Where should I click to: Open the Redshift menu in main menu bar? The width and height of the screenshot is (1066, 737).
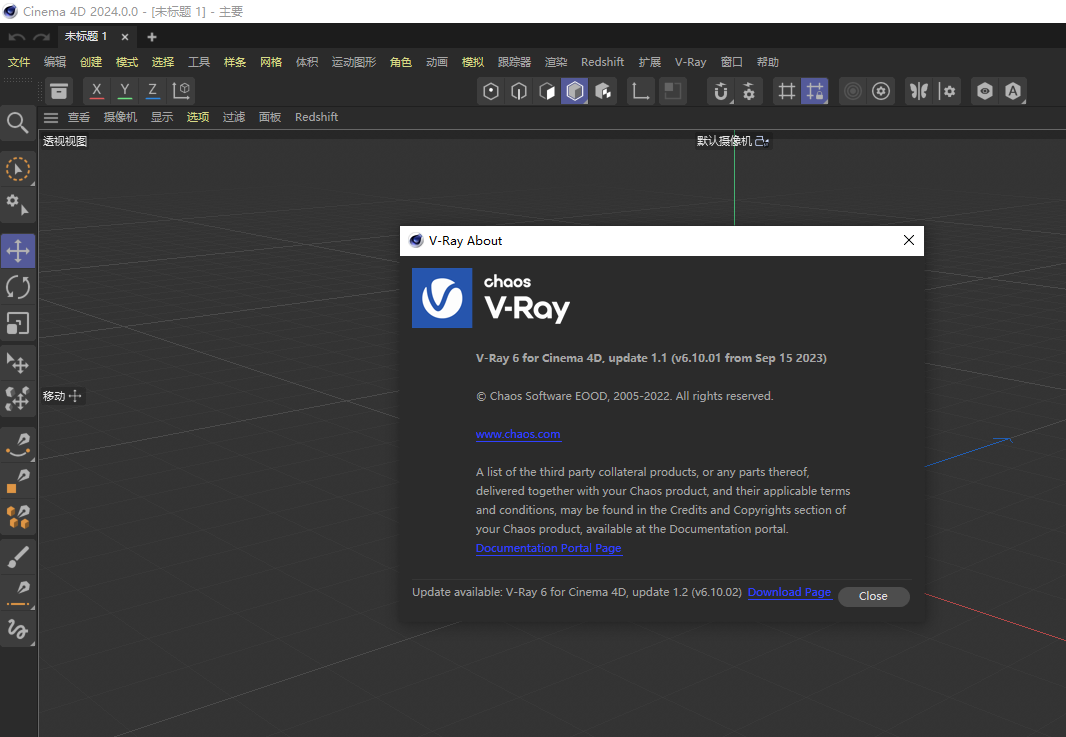[602, 62]
